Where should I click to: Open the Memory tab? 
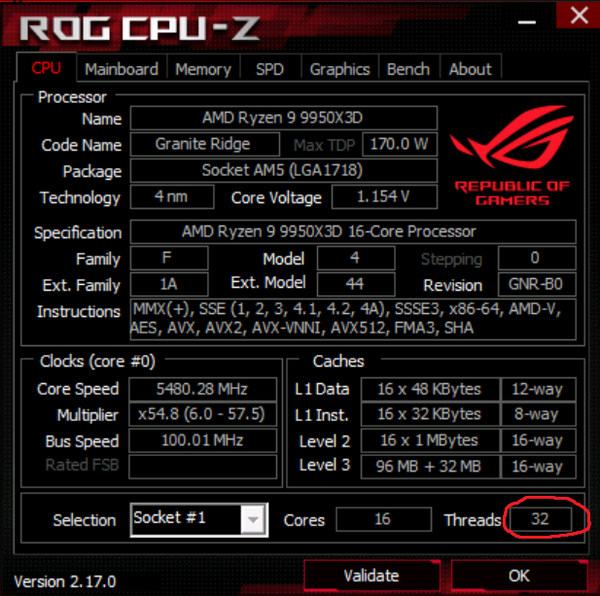(203, 69)
